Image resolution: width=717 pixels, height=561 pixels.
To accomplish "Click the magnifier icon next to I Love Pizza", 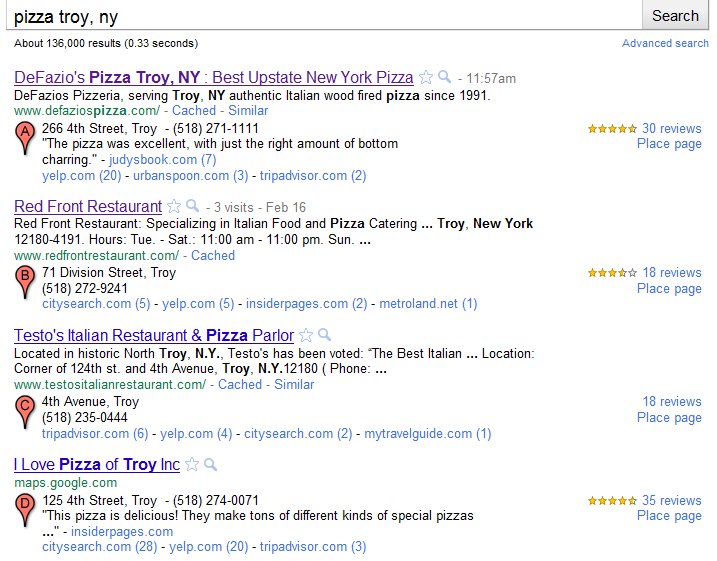I will (x=210, y=465).
